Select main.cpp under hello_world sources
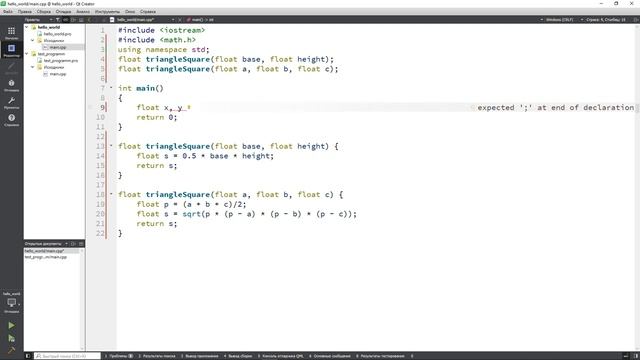The width and height of the screenshot is (640, 360). coord(58,47)
